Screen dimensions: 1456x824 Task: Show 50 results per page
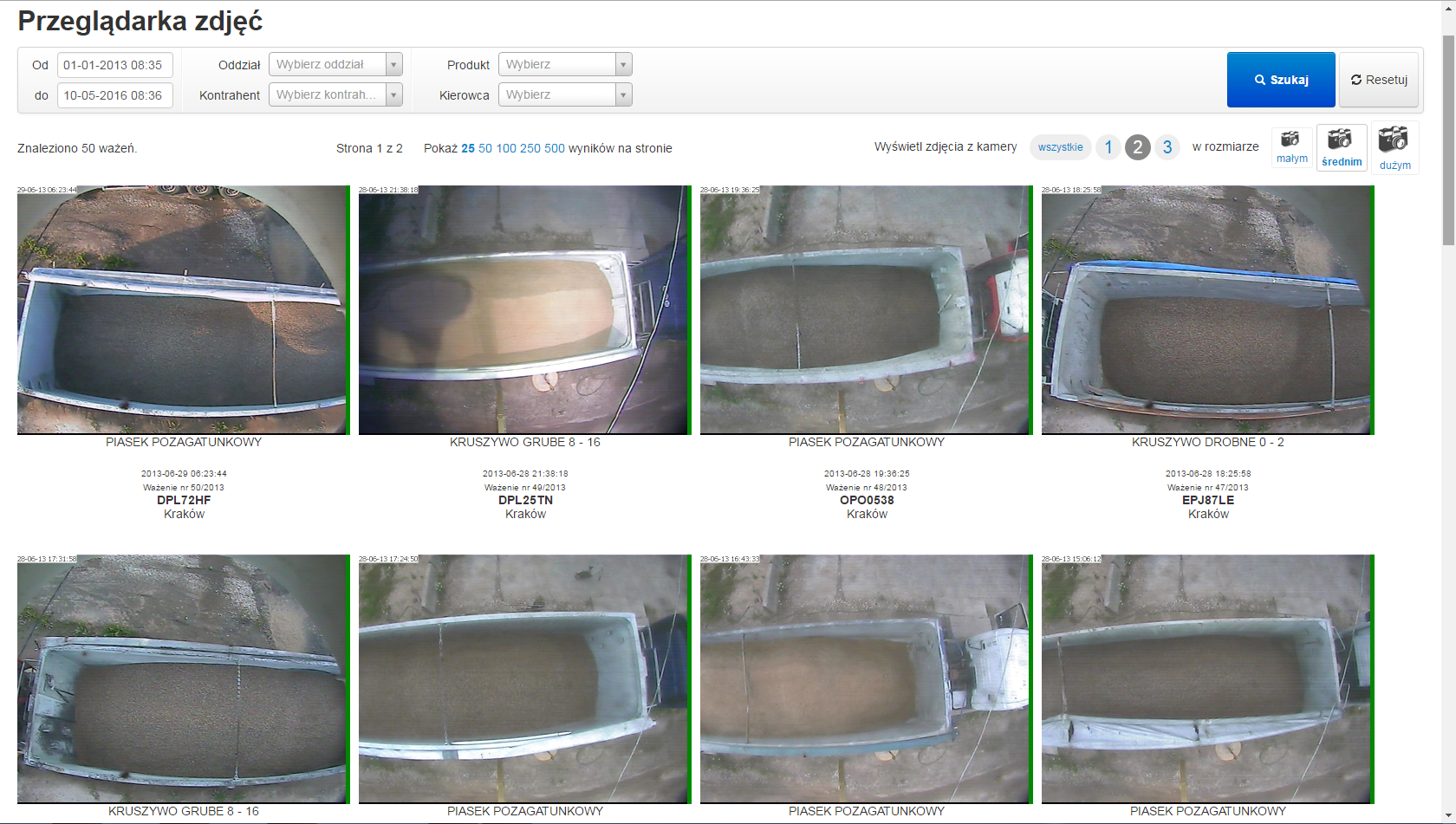(x=484, y=148)
